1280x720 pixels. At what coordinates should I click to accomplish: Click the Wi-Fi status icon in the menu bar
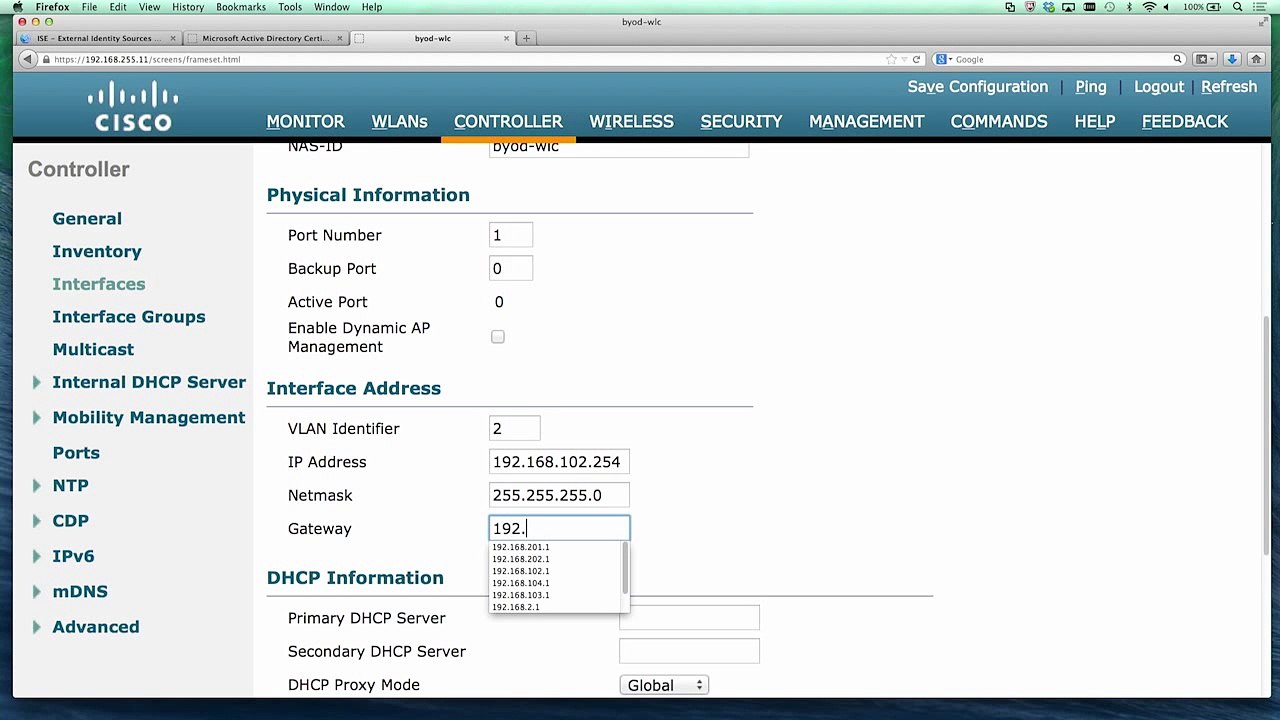(x=1149, y=7)
